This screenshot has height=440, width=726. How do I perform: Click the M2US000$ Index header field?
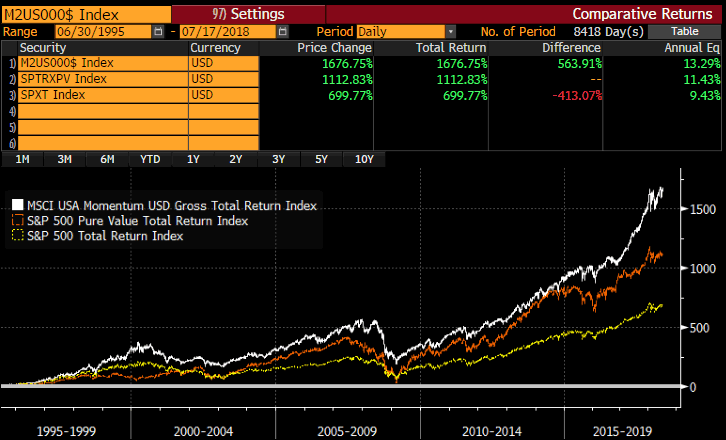coord(86,14)
